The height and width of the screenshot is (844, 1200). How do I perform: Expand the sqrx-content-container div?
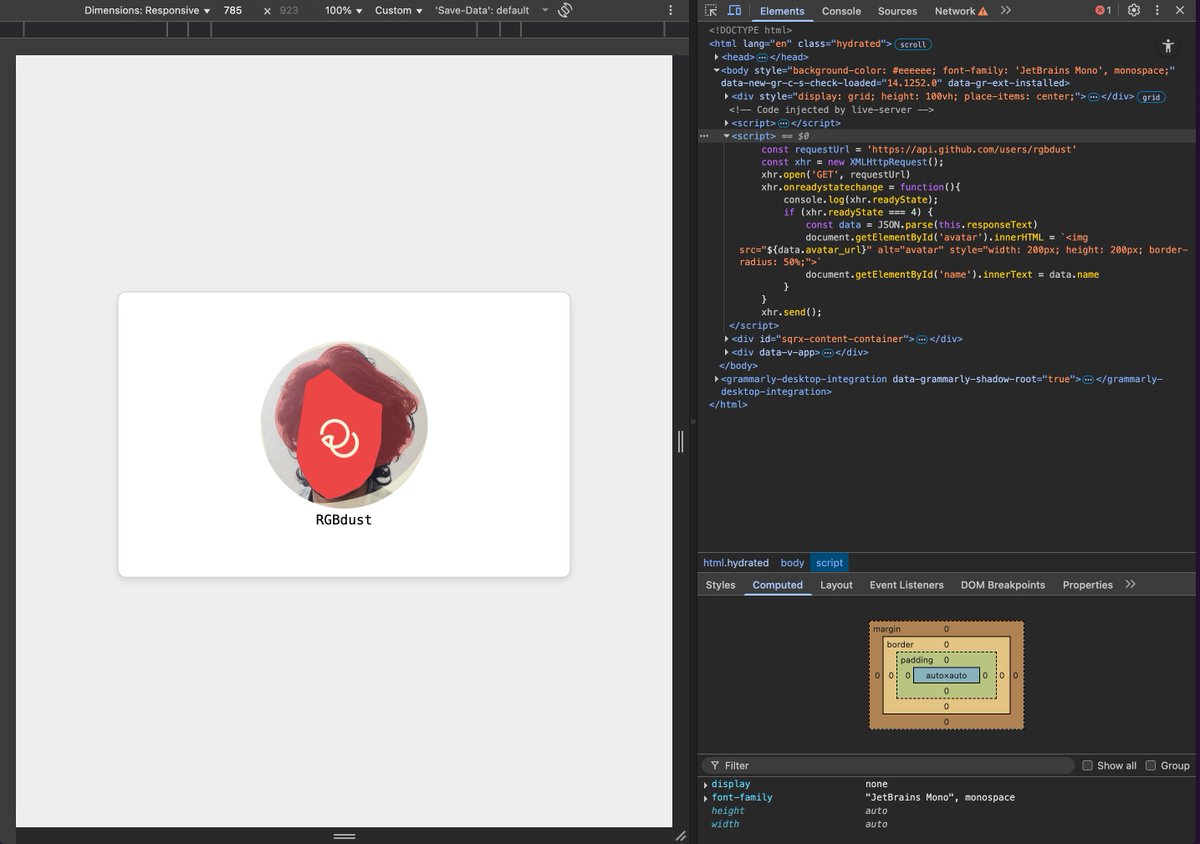(727, 339)
